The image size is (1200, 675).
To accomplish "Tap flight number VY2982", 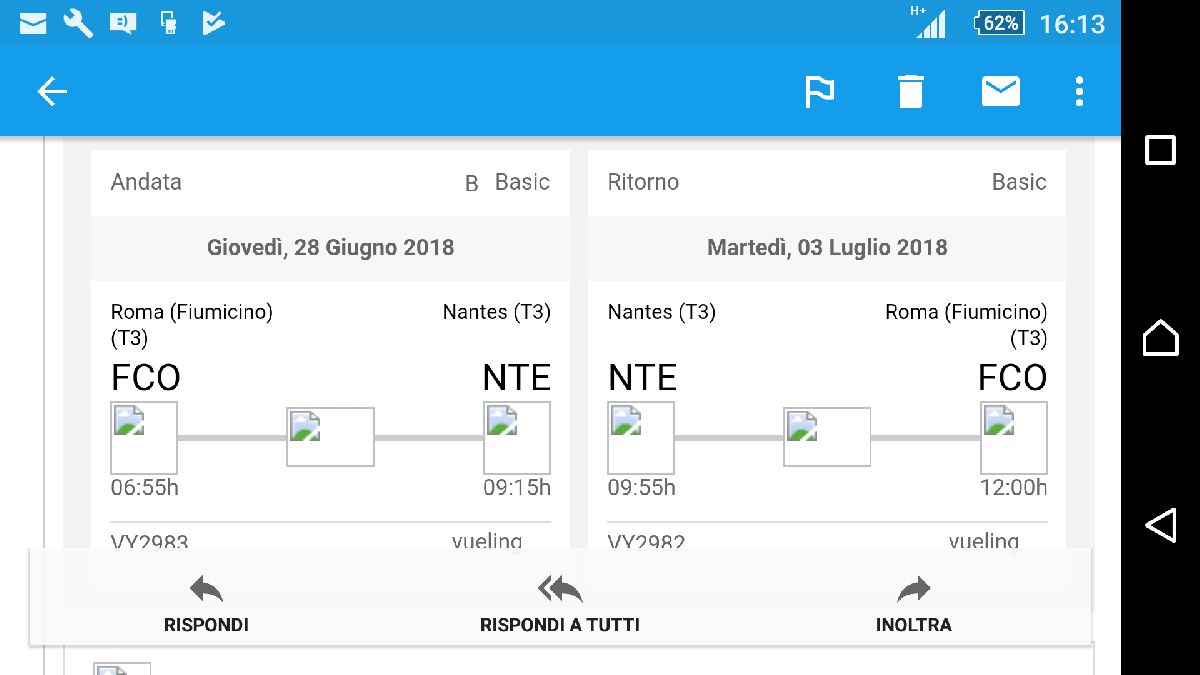I will tap(646, 542).
